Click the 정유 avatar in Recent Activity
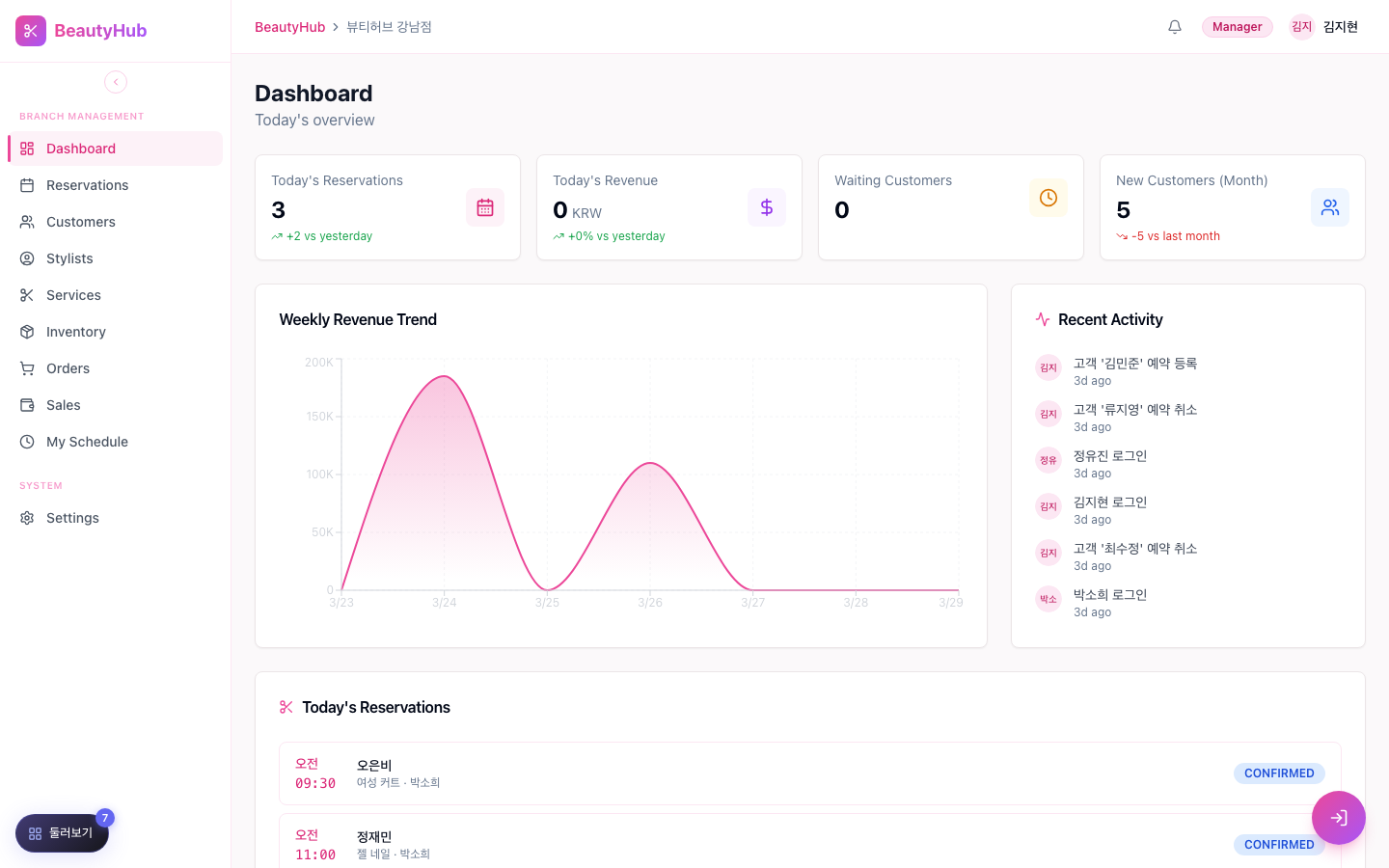This screenshot has height=868, width=1389. point(1049,460)
